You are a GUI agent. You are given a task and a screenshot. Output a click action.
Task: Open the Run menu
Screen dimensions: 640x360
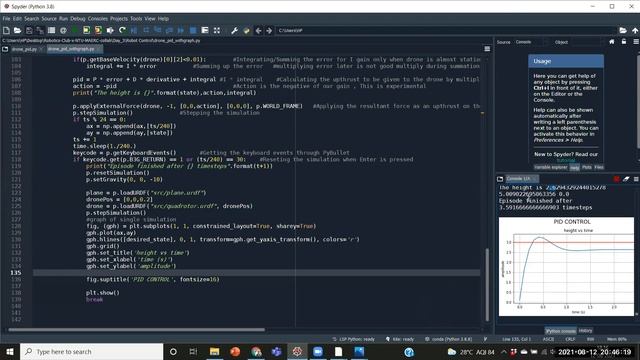point(63,19)
